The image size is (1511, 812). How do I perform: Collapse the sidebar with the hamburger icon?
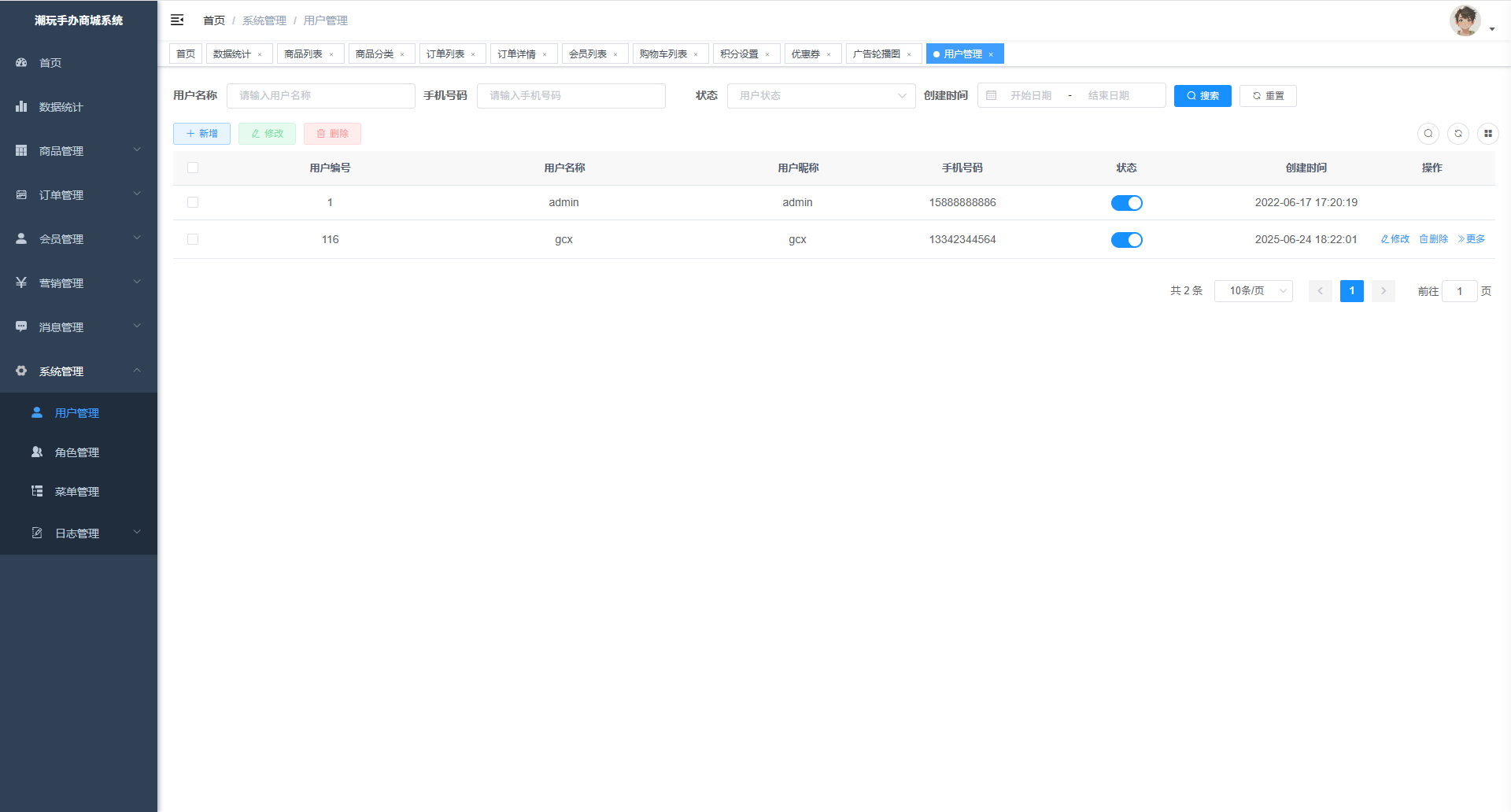pos(177,20)
